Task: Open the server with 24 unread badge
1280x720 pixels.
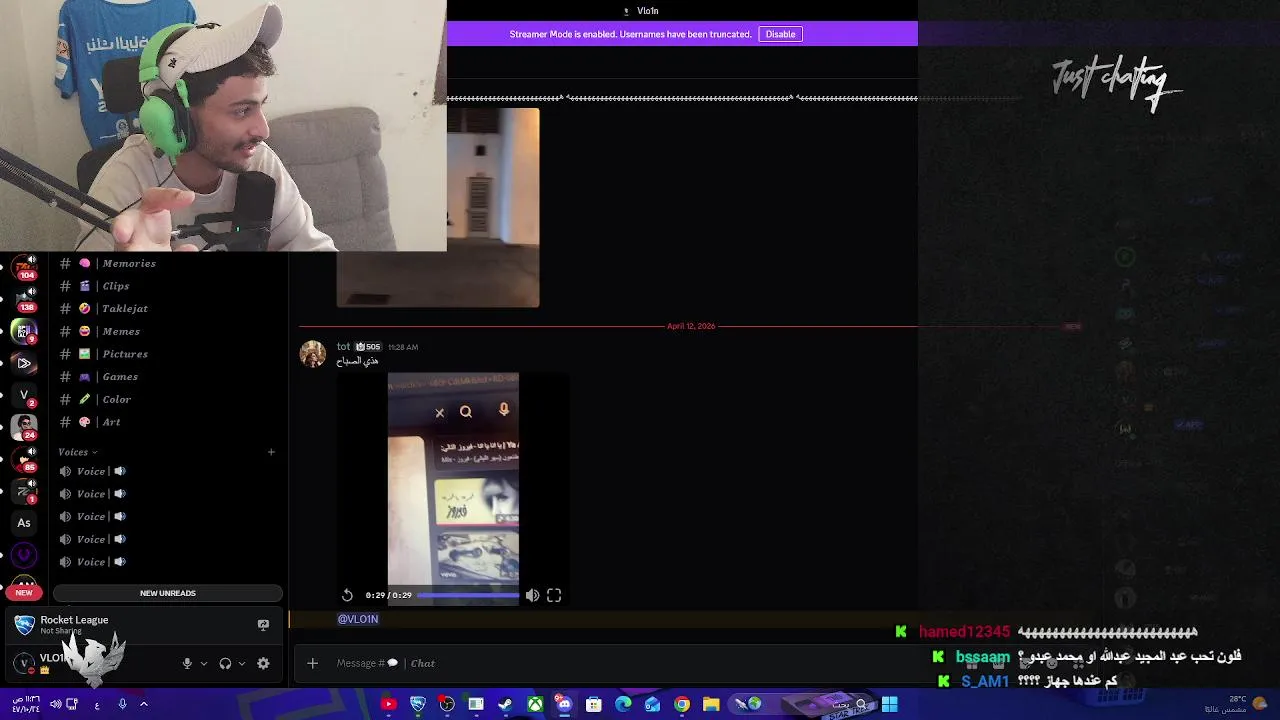Action: pyautogui.click(x=24, y=427)
